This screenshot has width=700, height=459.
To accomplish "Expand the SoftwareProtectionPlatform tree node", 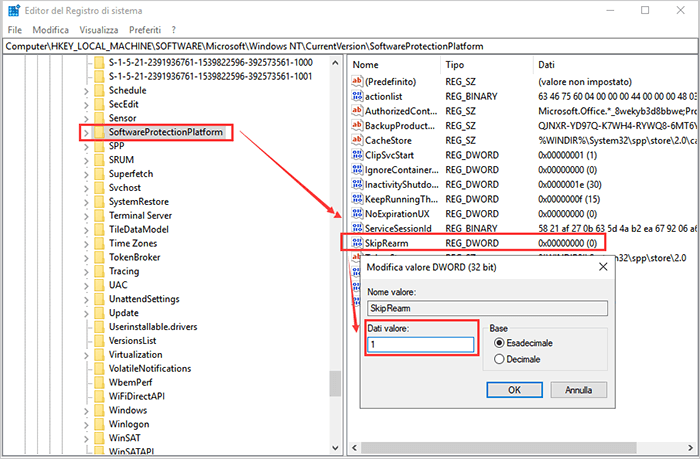I will point(85,132).
